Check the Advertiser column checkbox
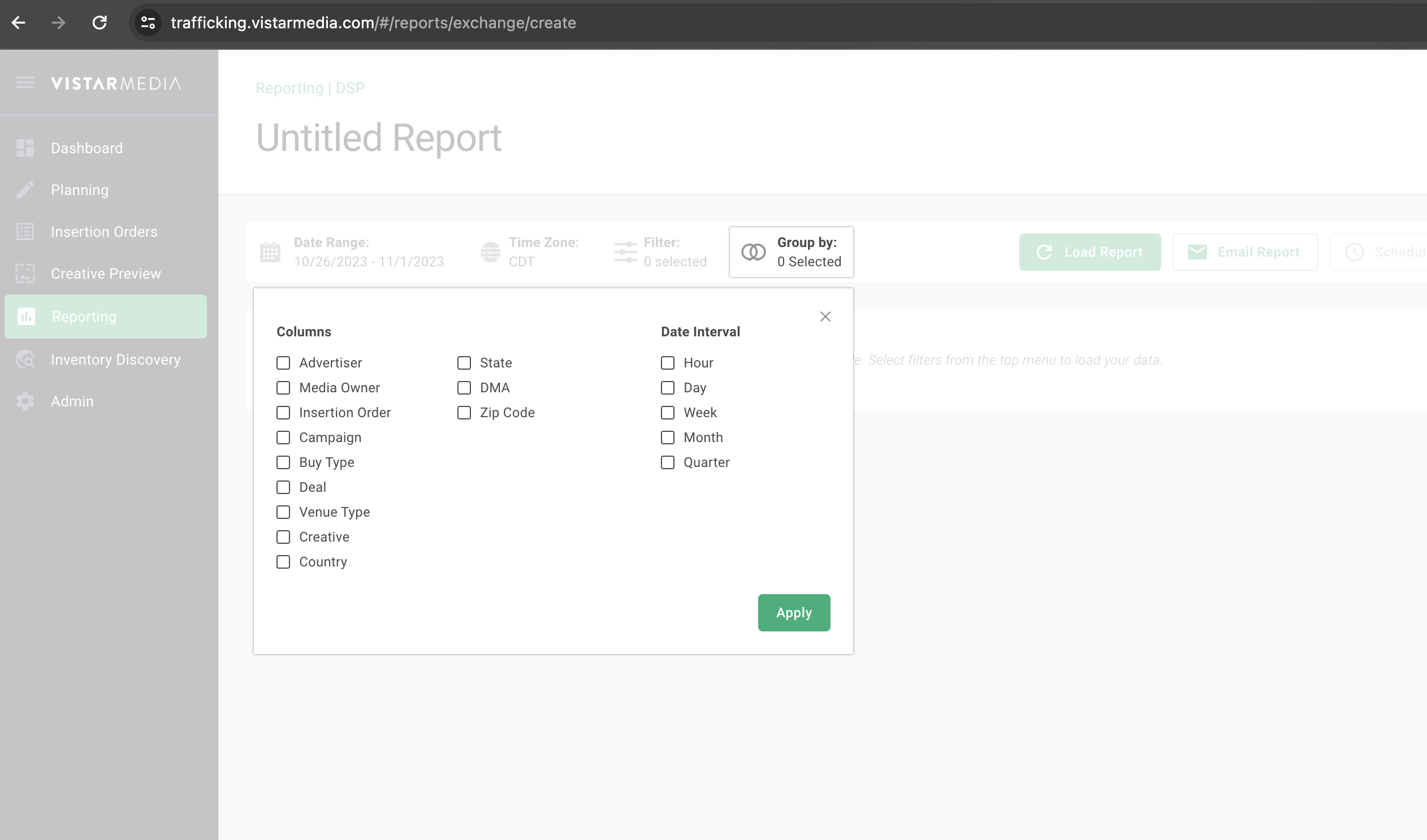The width and height of the screenshot is (1427, 840). pyautogui.click(x=283, y=363)
